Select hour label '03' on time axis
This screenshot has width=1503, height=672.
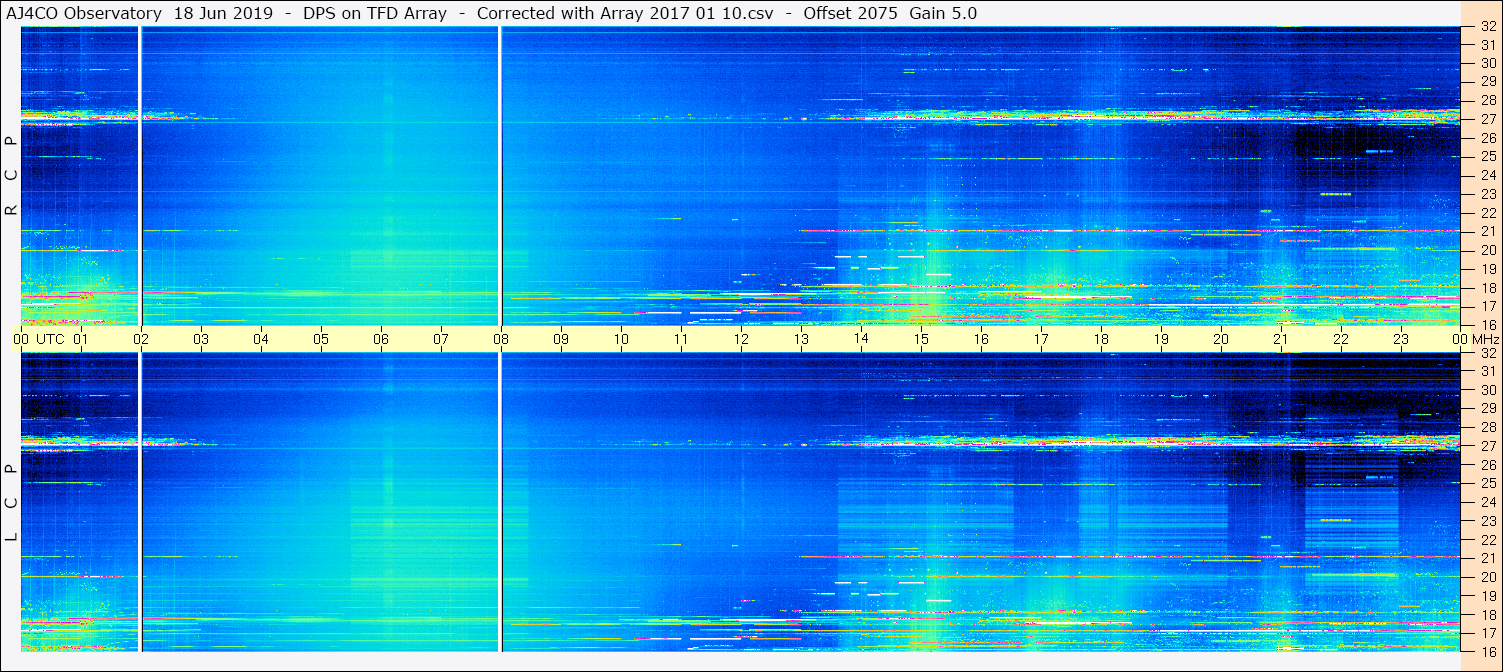point(201,339)
